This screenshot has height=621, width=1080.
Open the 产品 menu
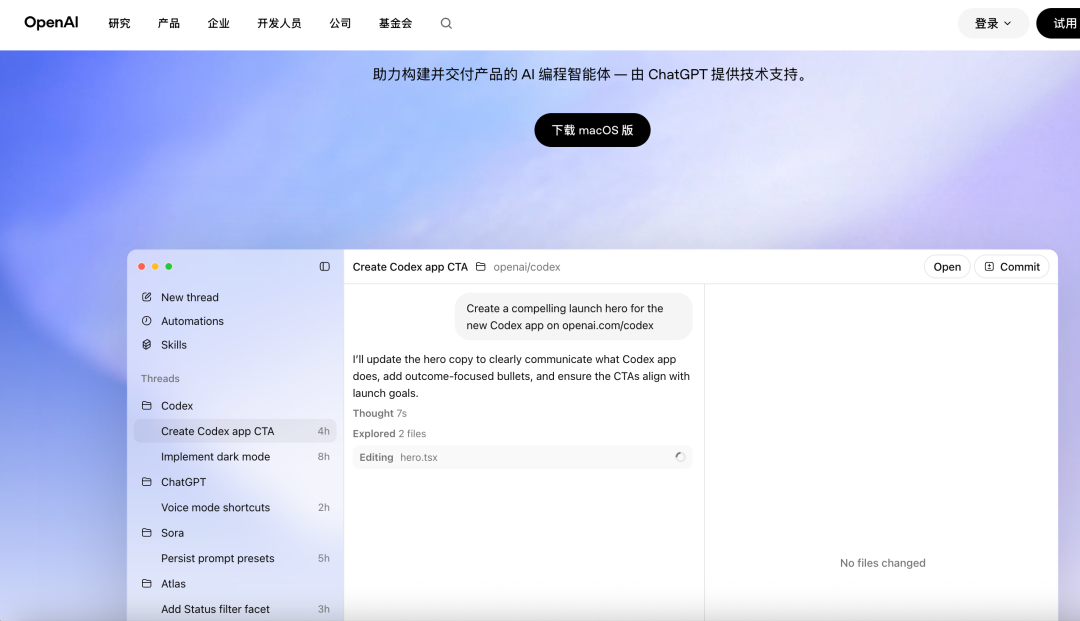pyautogui.click(x=169, y=23)
